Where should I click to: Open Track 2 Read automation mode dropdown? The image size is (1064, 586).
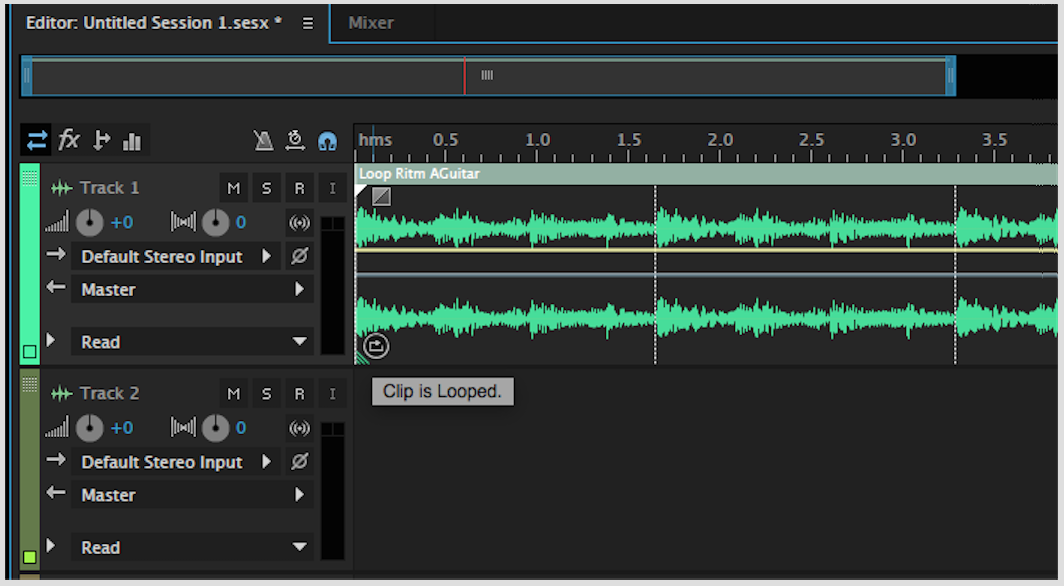pyautogui.click(x=192, y=547)
